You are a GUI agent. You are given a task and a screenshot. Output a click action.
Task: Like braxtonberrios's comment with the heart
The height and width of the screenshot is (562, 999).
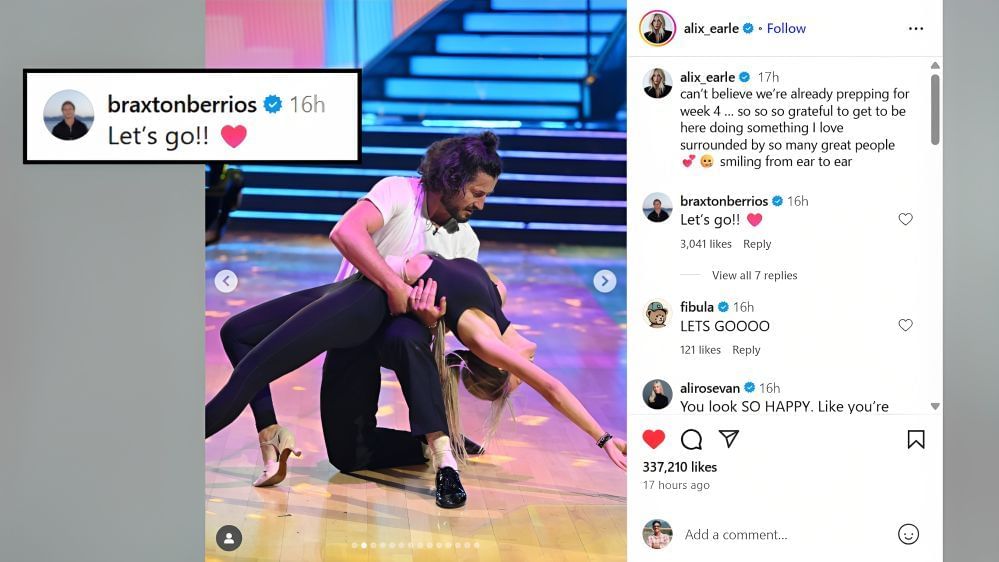click(905, 219)
